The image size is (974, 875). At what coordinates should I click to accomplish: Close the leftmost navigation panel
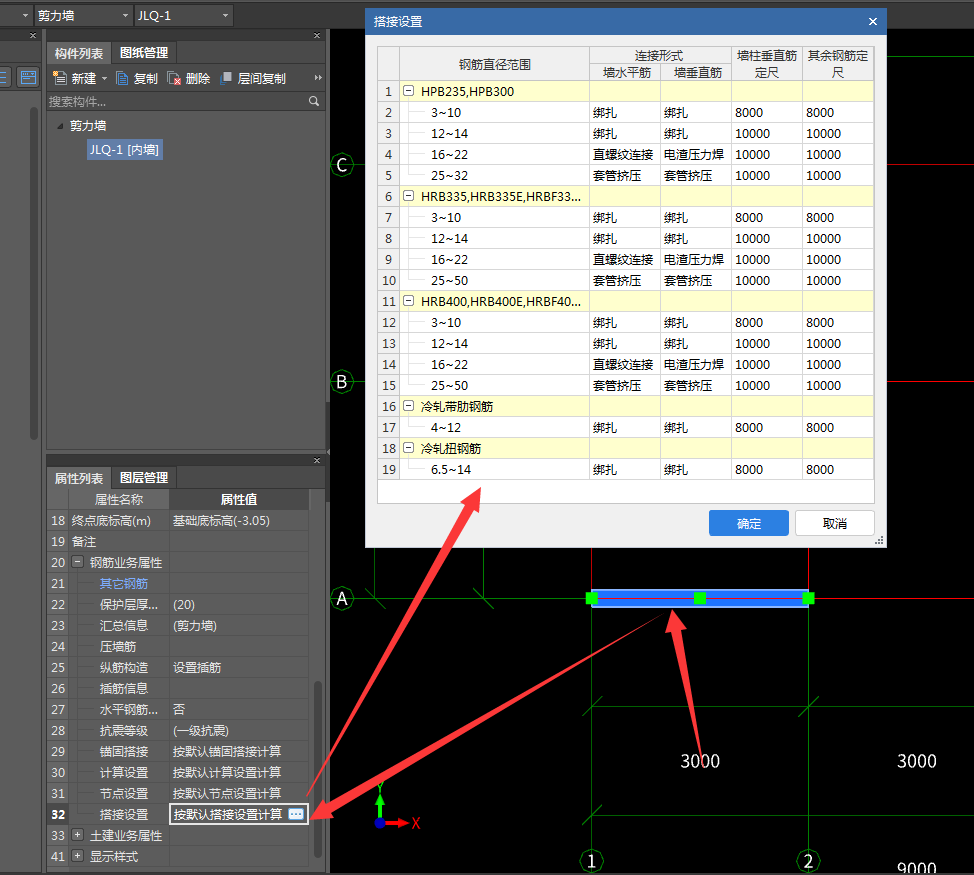(x=33, y=35)
